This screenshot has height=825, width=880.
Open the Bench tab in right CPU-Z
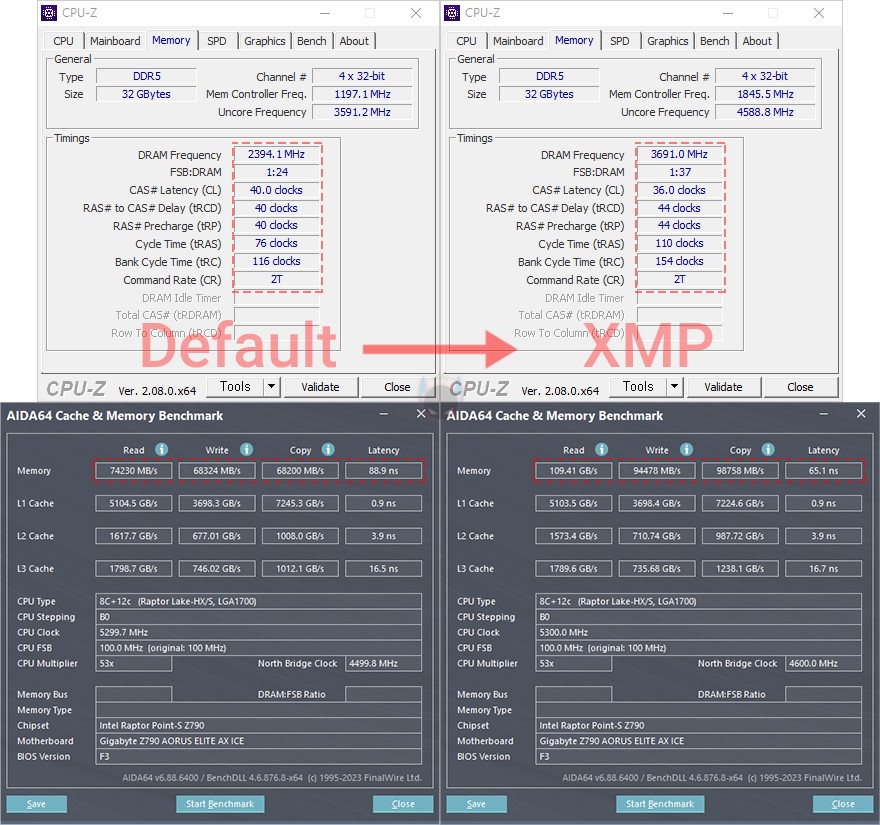[x=714, y=41]
